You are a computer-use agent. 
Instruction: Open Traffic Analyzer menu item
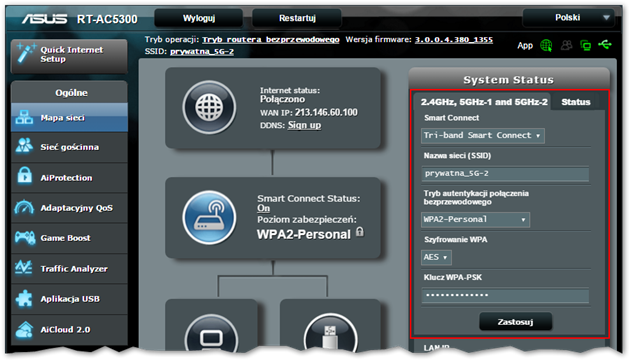[70, 269]
